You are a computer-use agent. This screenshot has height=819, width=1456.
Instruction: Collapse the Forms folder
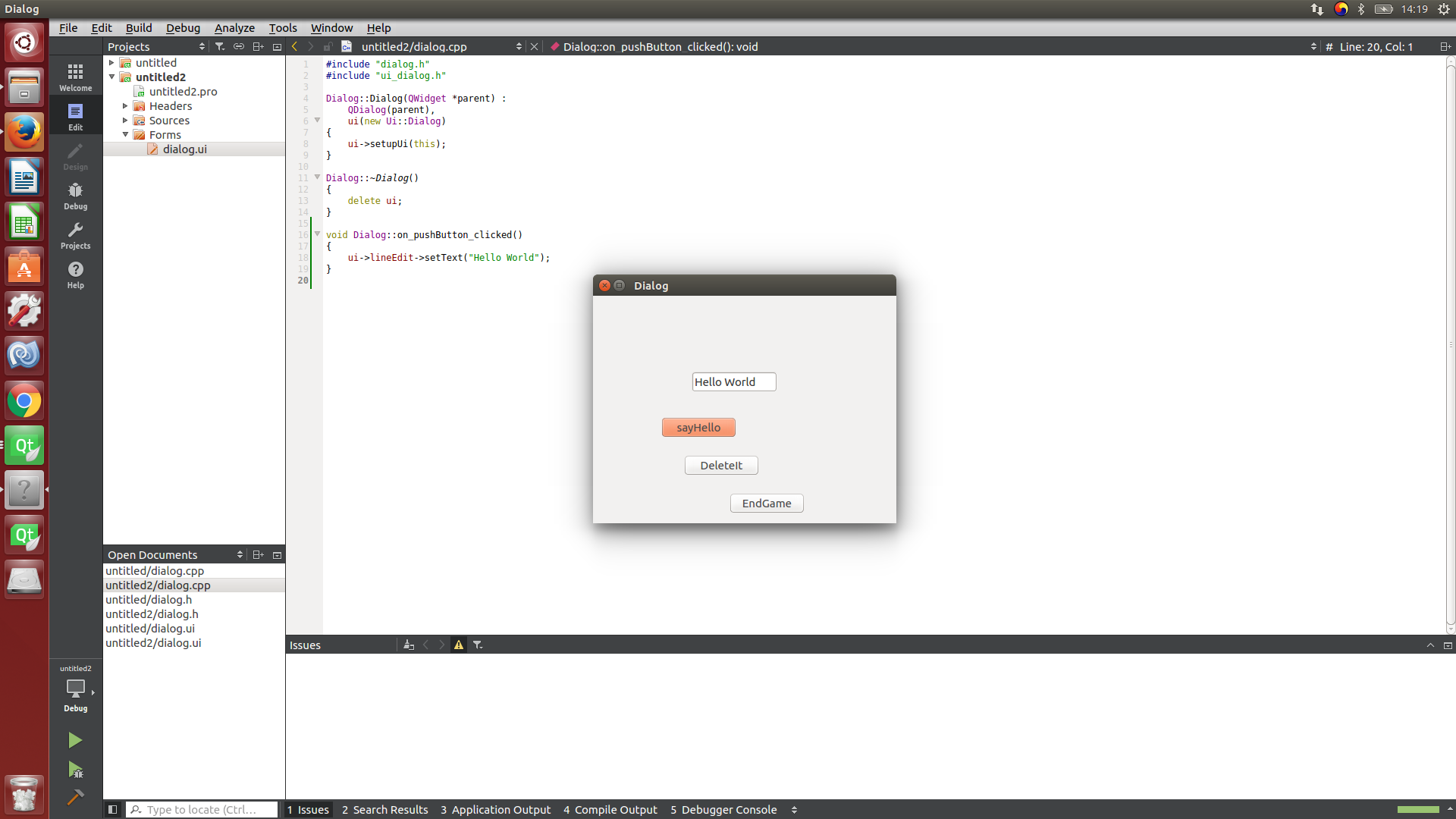click(125, 135)
